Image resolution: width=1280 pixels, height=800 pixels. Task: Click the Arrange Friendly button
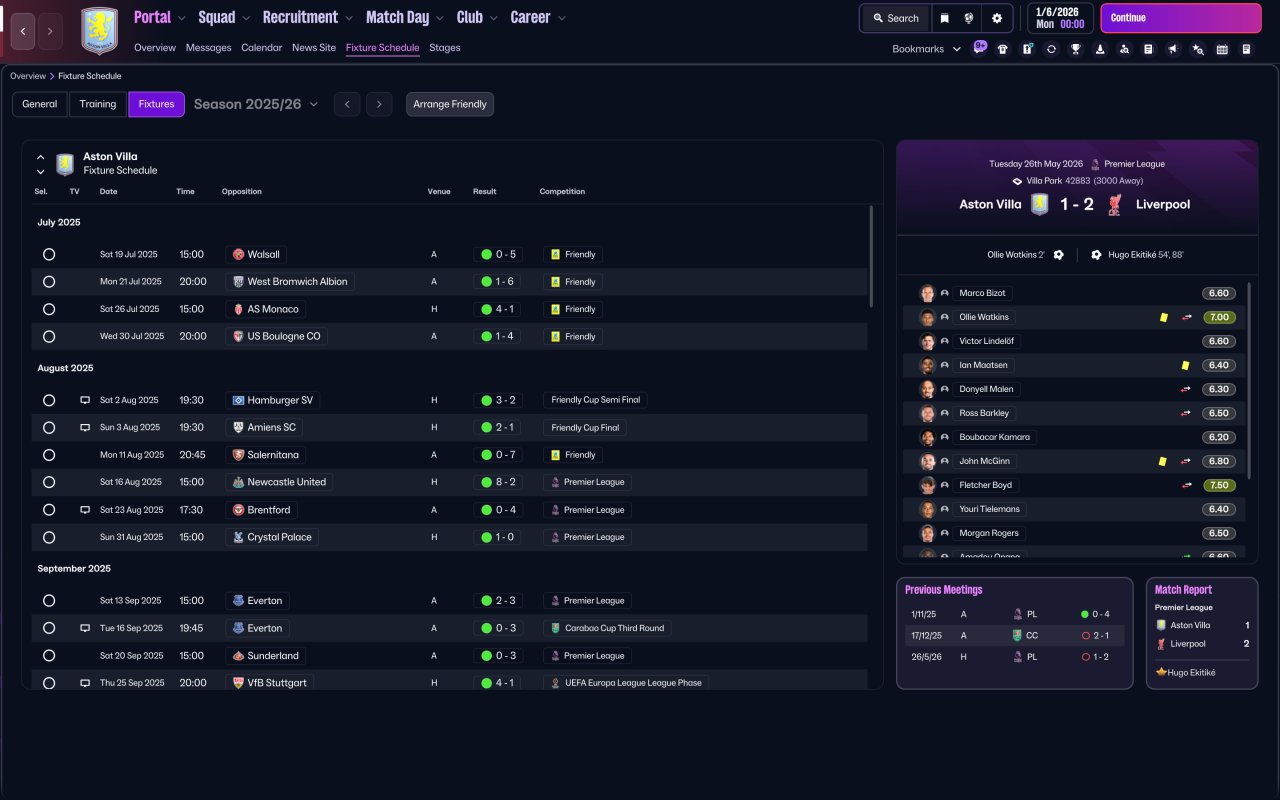(x=450, y=104)
